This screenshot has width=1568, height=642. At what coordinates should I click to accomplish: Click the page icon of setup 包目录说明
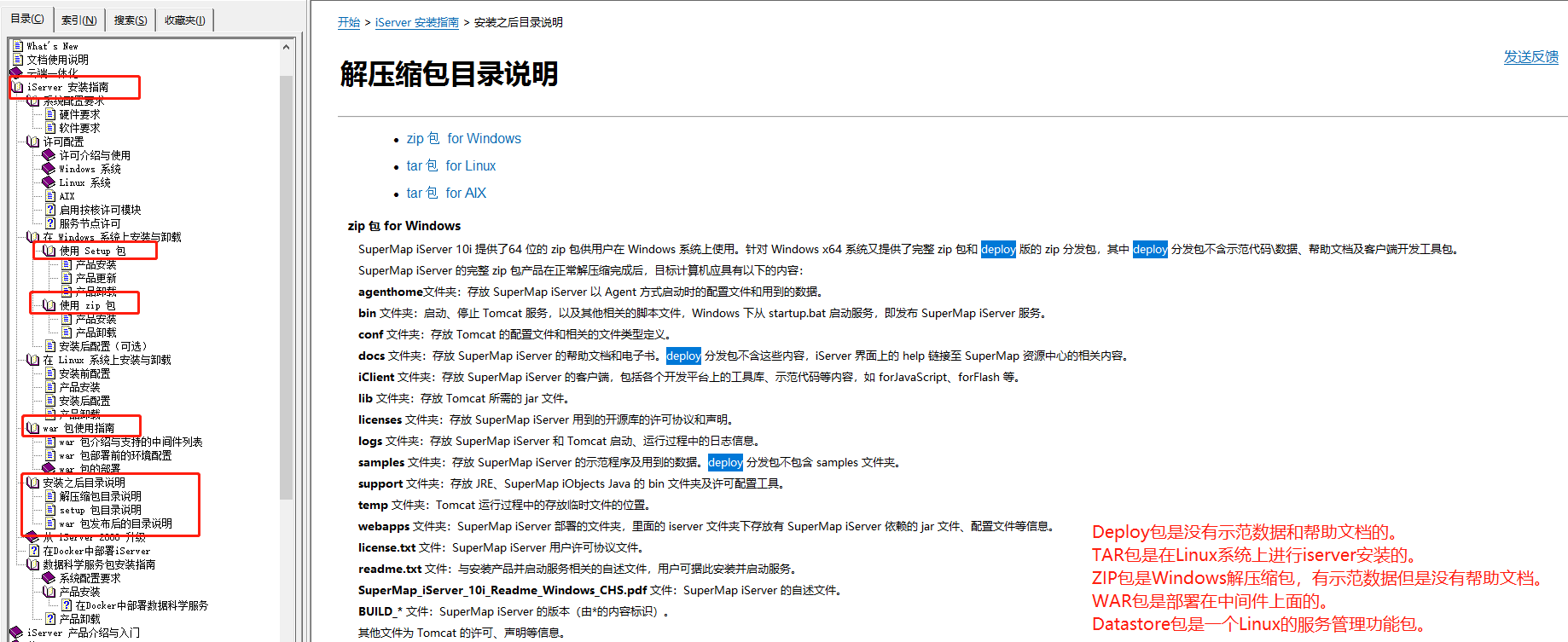click(x=50, y=510)
